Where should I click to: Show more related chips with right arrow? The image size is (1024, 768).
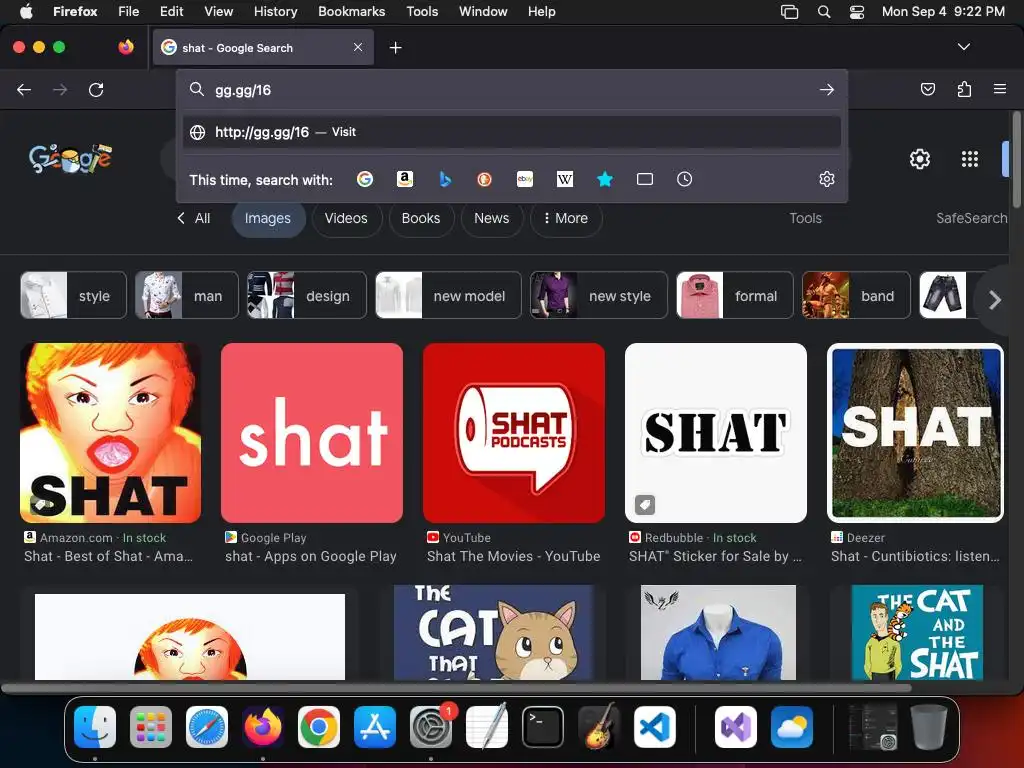[995, 300]
